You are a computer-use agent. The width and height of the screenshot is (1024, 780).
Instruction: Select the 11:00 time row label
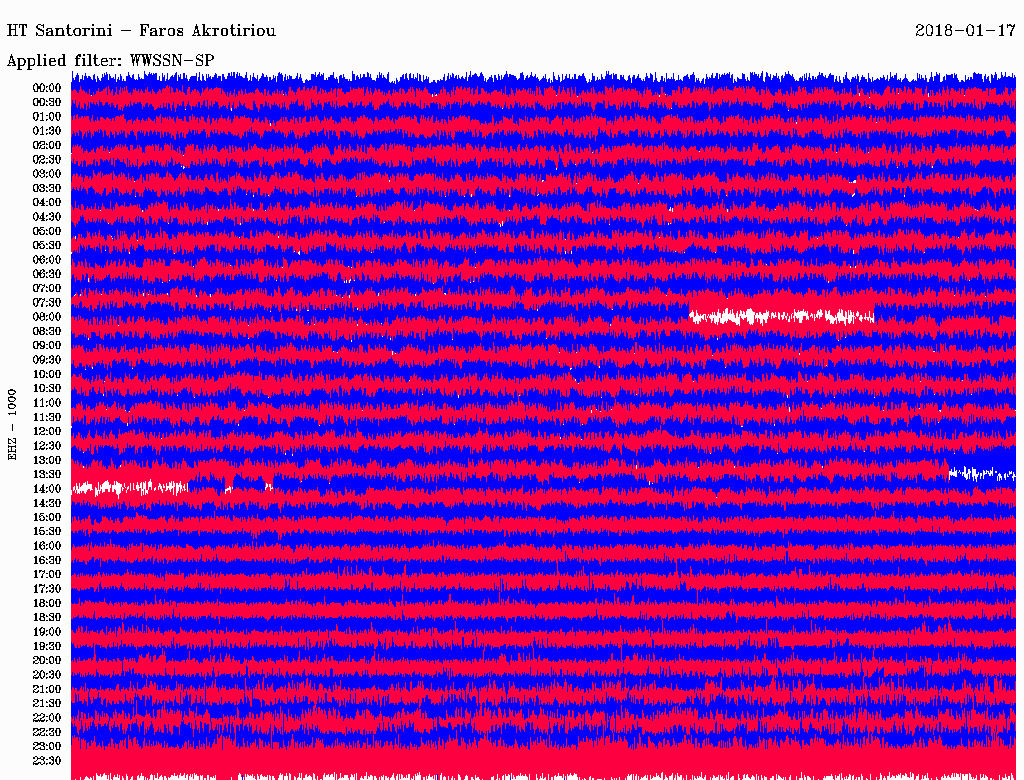[x=47, y=403]
